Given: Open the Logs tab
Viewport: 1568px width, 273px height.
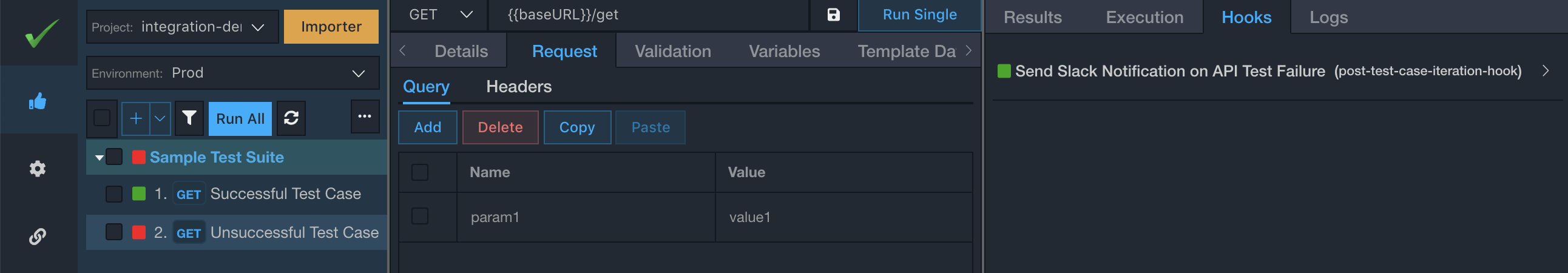Looking at the screenshot, I should (x=1328, y=17).
